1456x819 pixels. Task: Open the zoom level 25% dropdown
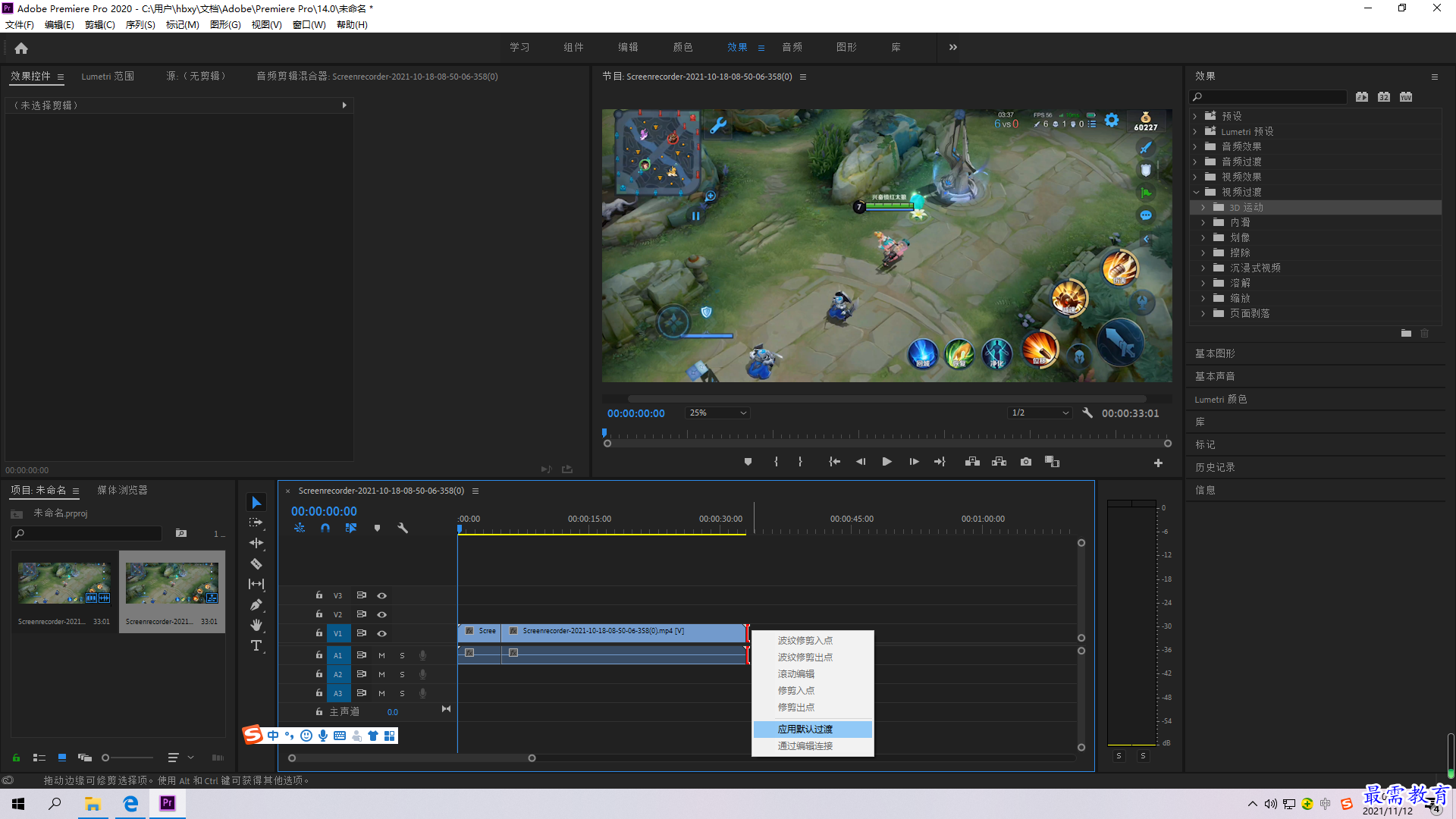(717, 413)
